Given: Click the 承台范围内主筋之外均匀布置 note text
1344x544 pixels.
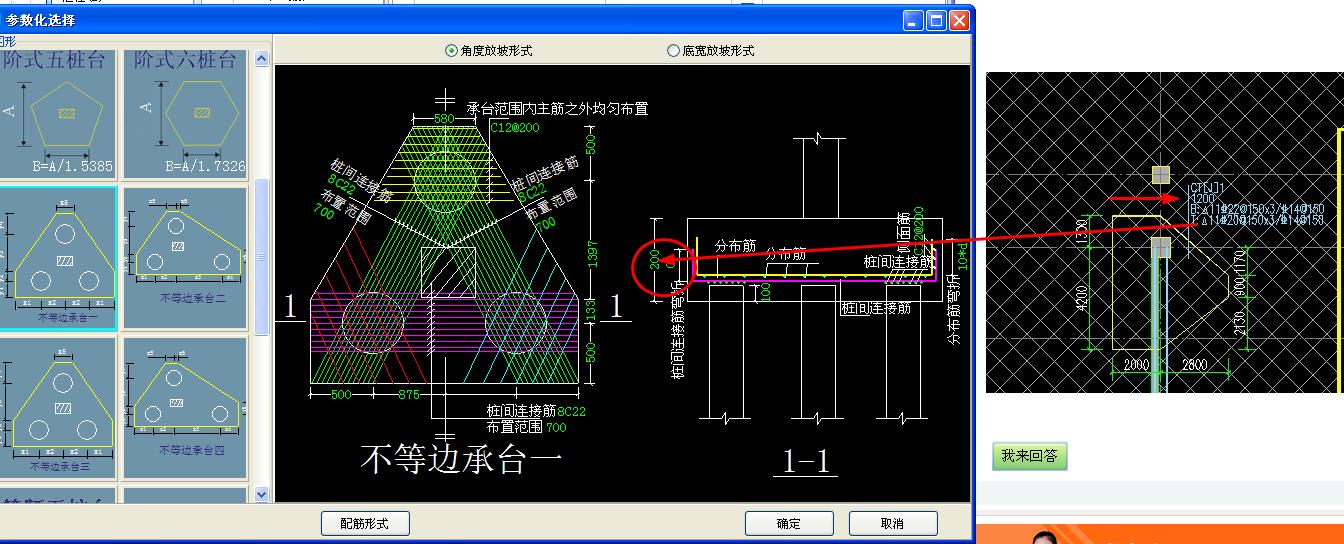Looking at the screenshot, I should (558, 108).
